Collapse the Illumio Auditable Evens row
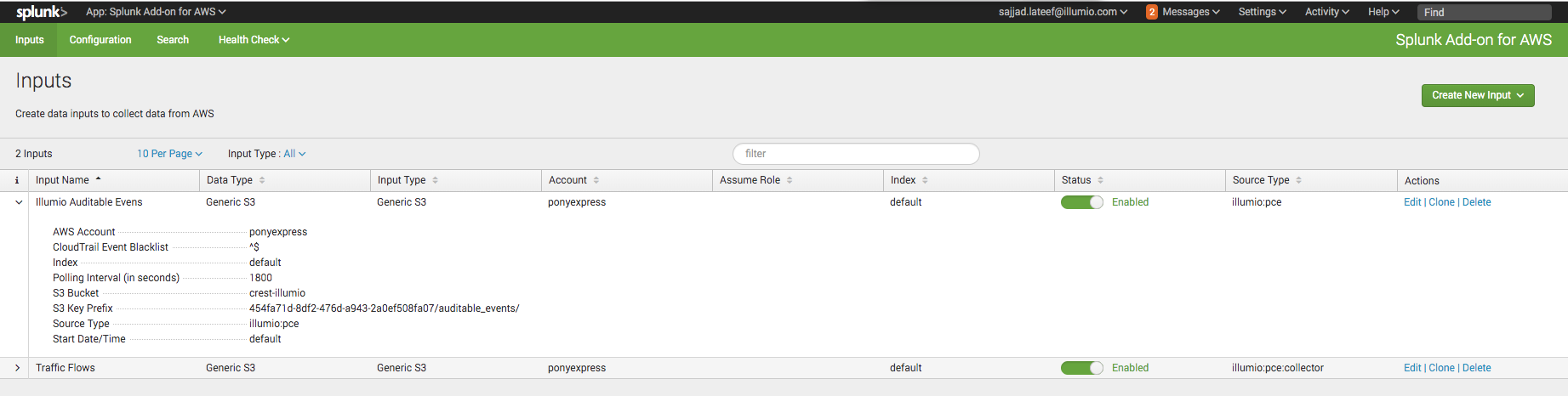The image size is (1568, 396). coord(19,202)
